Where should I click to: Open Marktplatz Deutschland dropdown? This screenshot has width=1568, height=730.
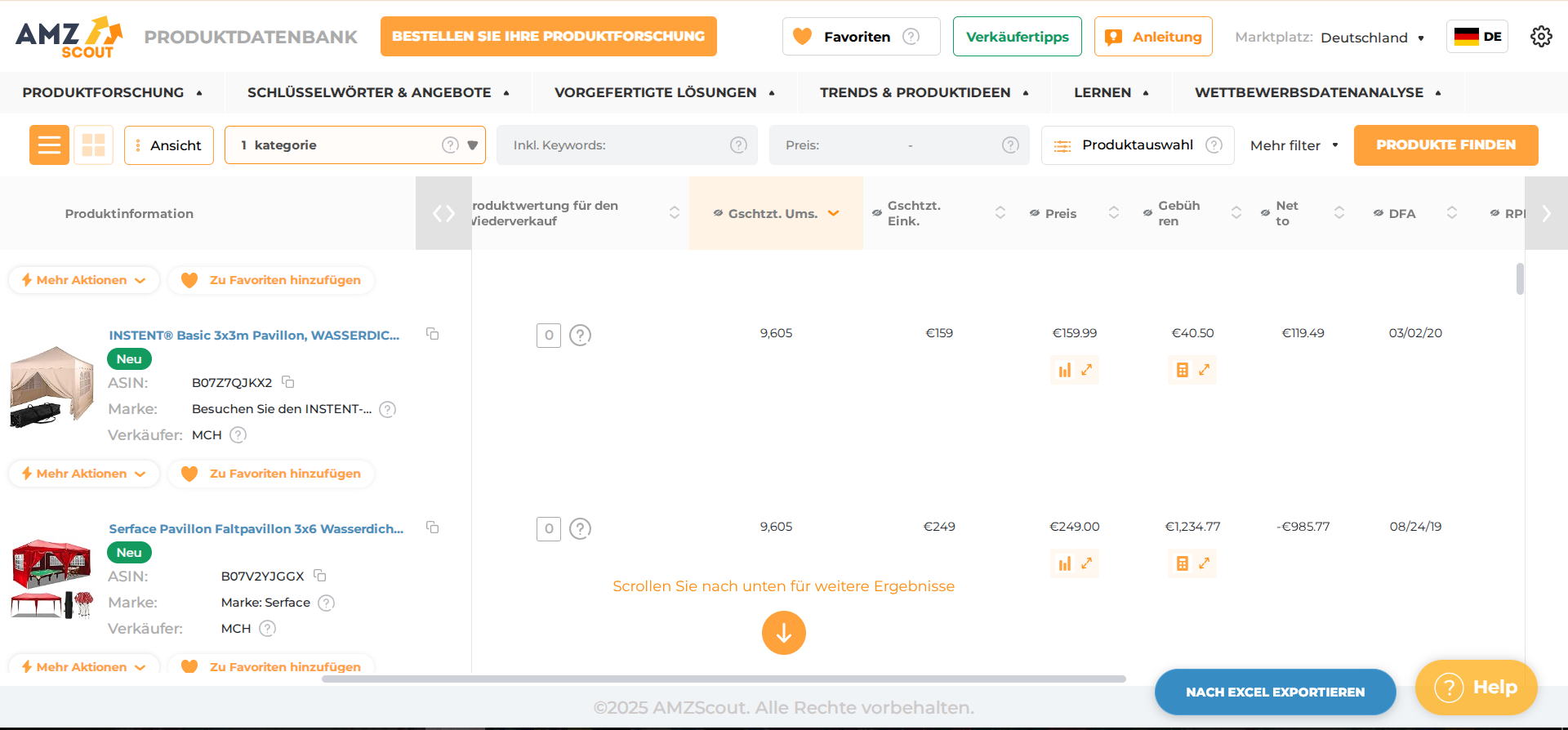pos(1371,38)
